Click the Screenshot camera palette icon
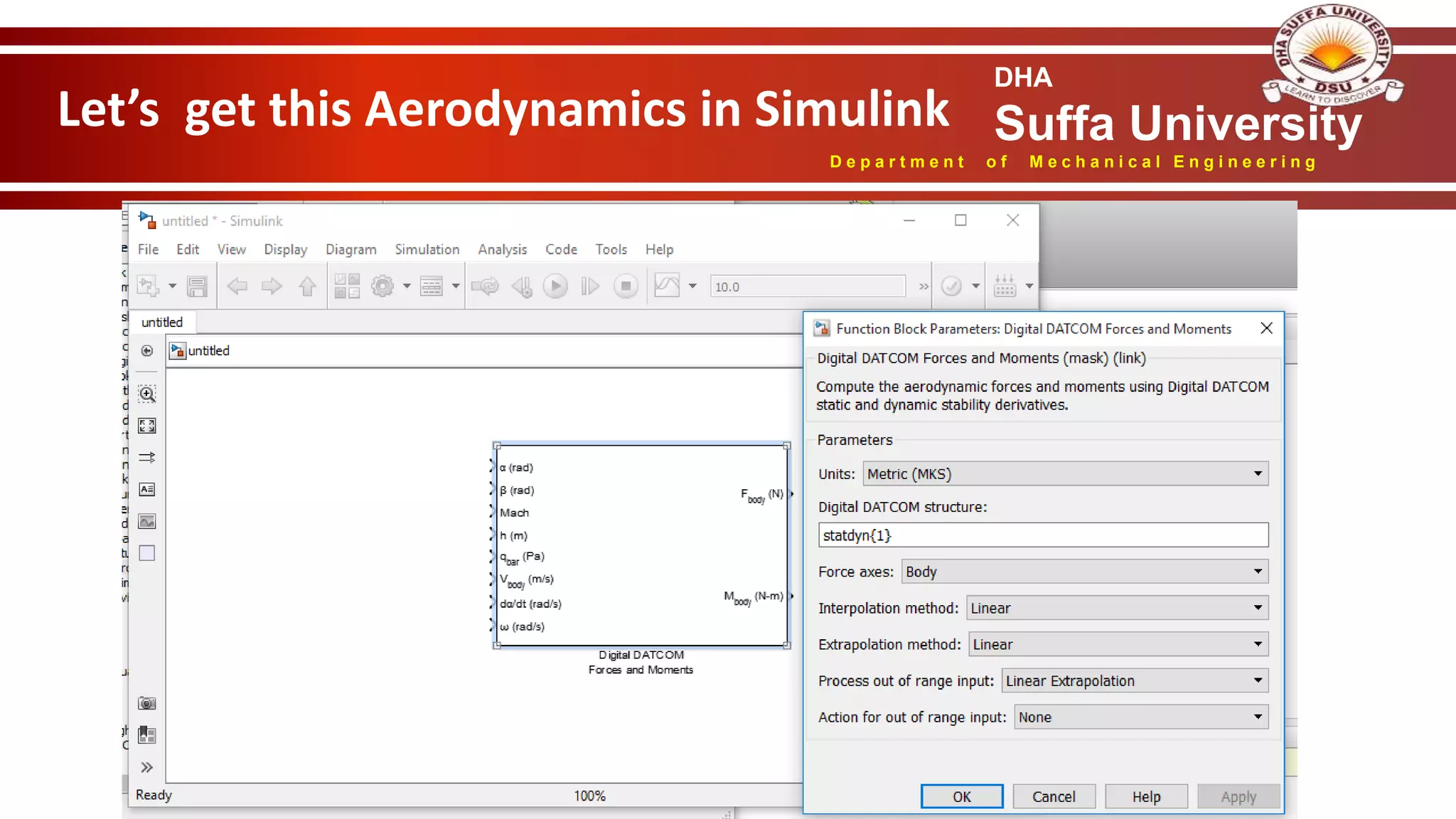This screenshot has height=819, width=1456. [x=147, y=703]
